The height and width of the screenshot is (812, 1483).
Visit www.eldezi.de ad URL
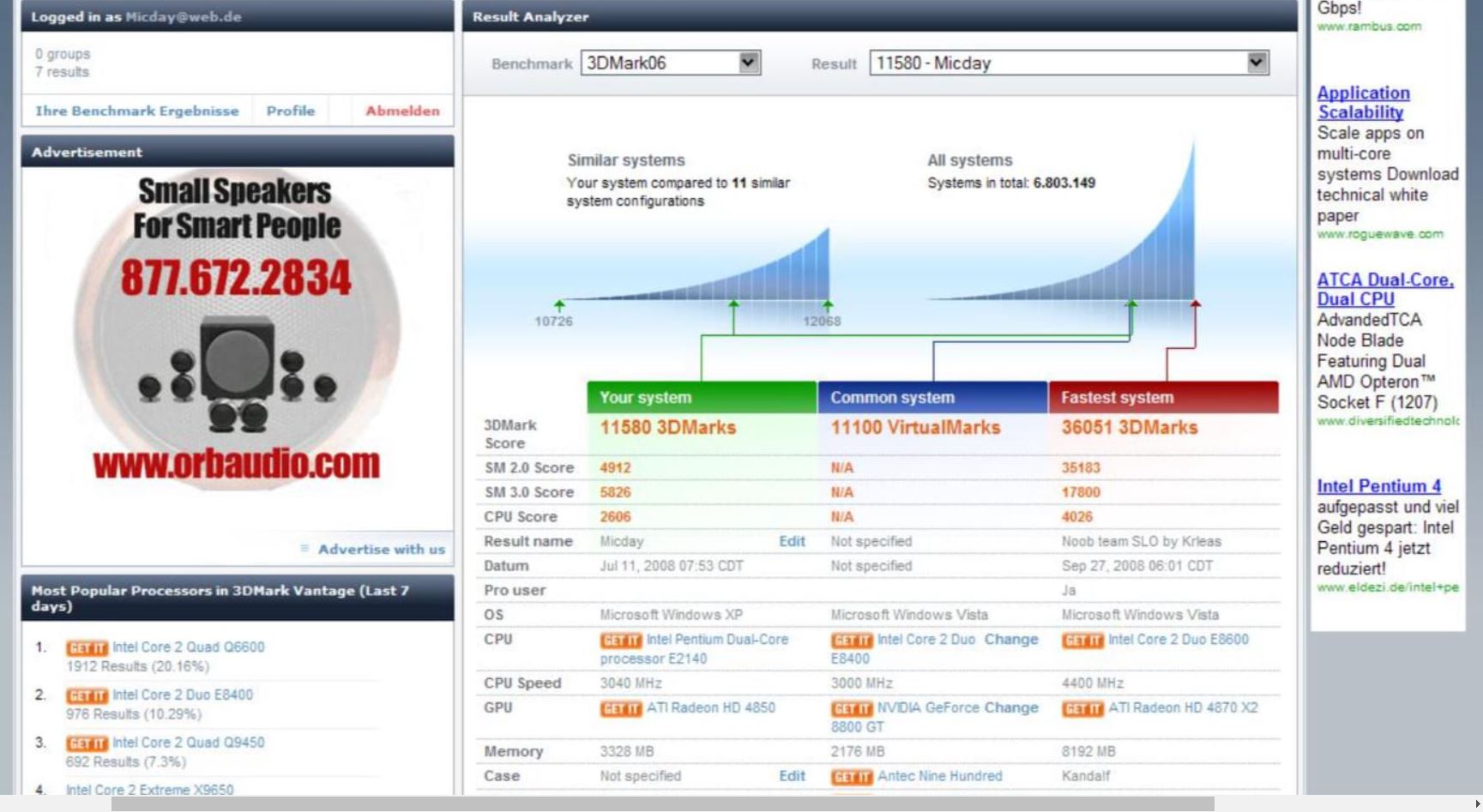[1388, 587]
